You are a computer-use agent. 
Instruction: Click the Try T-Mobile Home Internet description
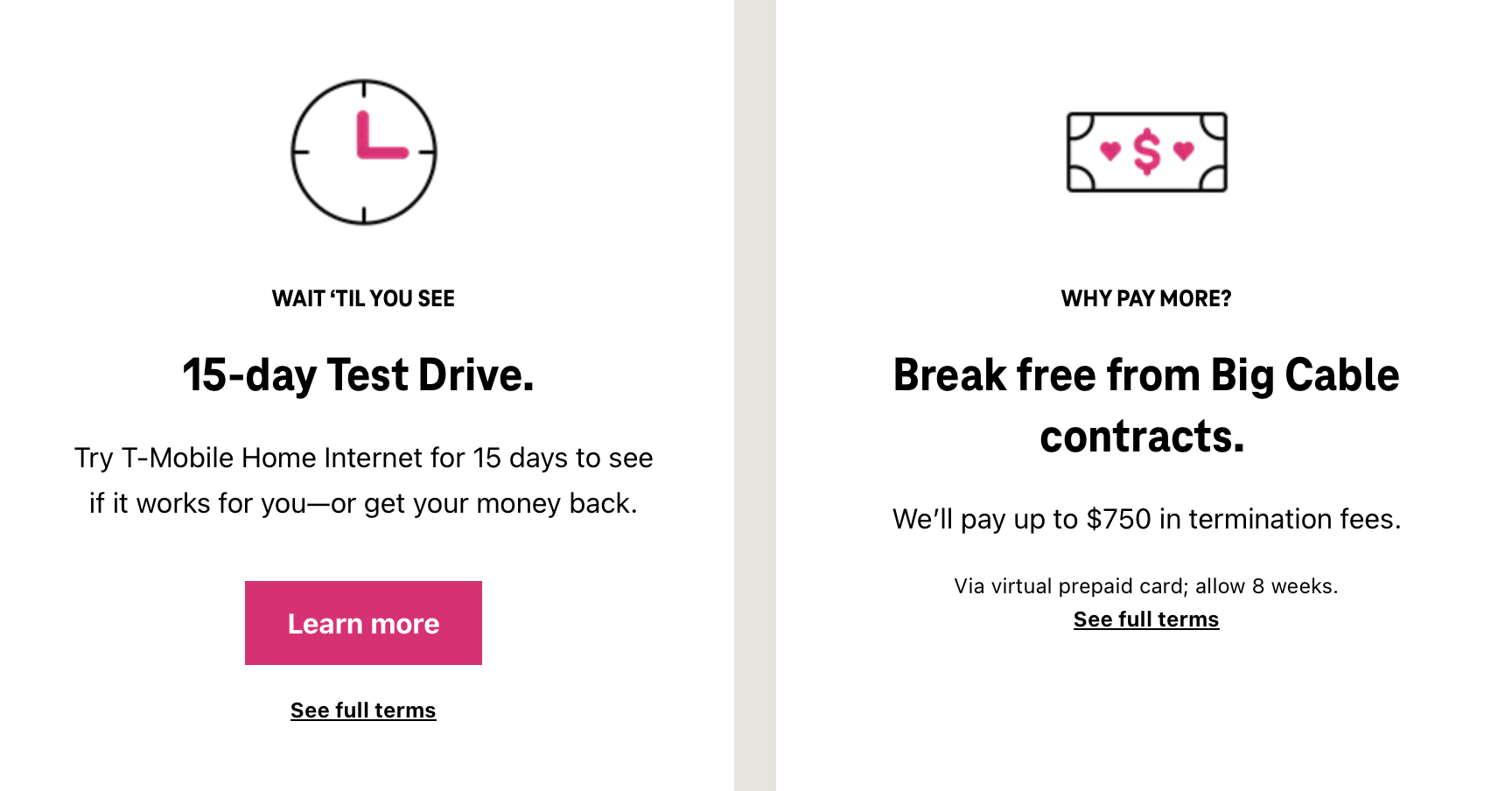point(362,458)
